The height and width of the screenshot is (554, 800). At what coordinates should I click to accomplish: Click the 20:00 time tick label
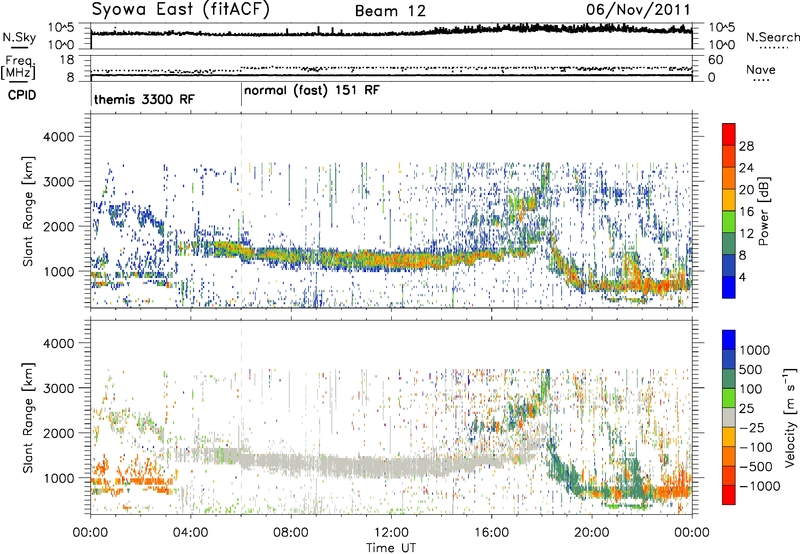tap(591, 533)
